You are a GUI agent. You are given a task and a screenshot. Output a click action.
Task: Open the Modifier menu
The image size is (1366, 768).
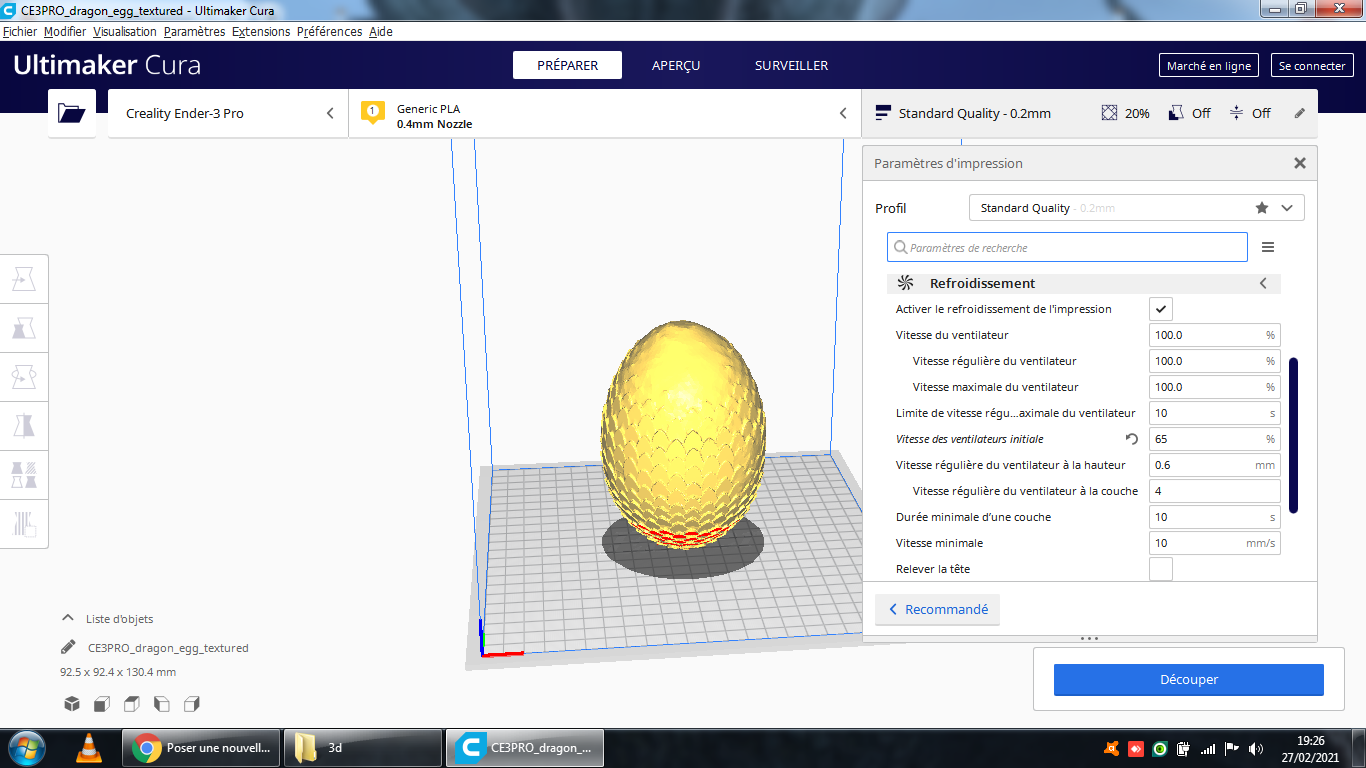(65, 32)
